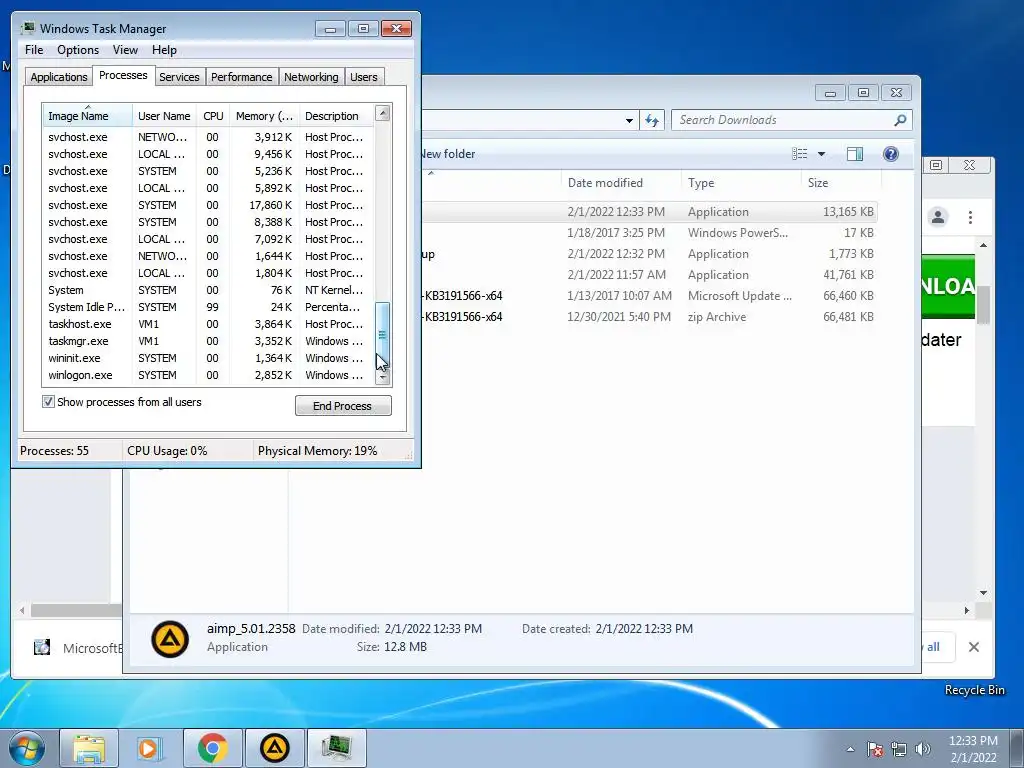The image size is (1024, 768).
Task: Select the Microsoft Update file row
Action: [x=648, y=296]
